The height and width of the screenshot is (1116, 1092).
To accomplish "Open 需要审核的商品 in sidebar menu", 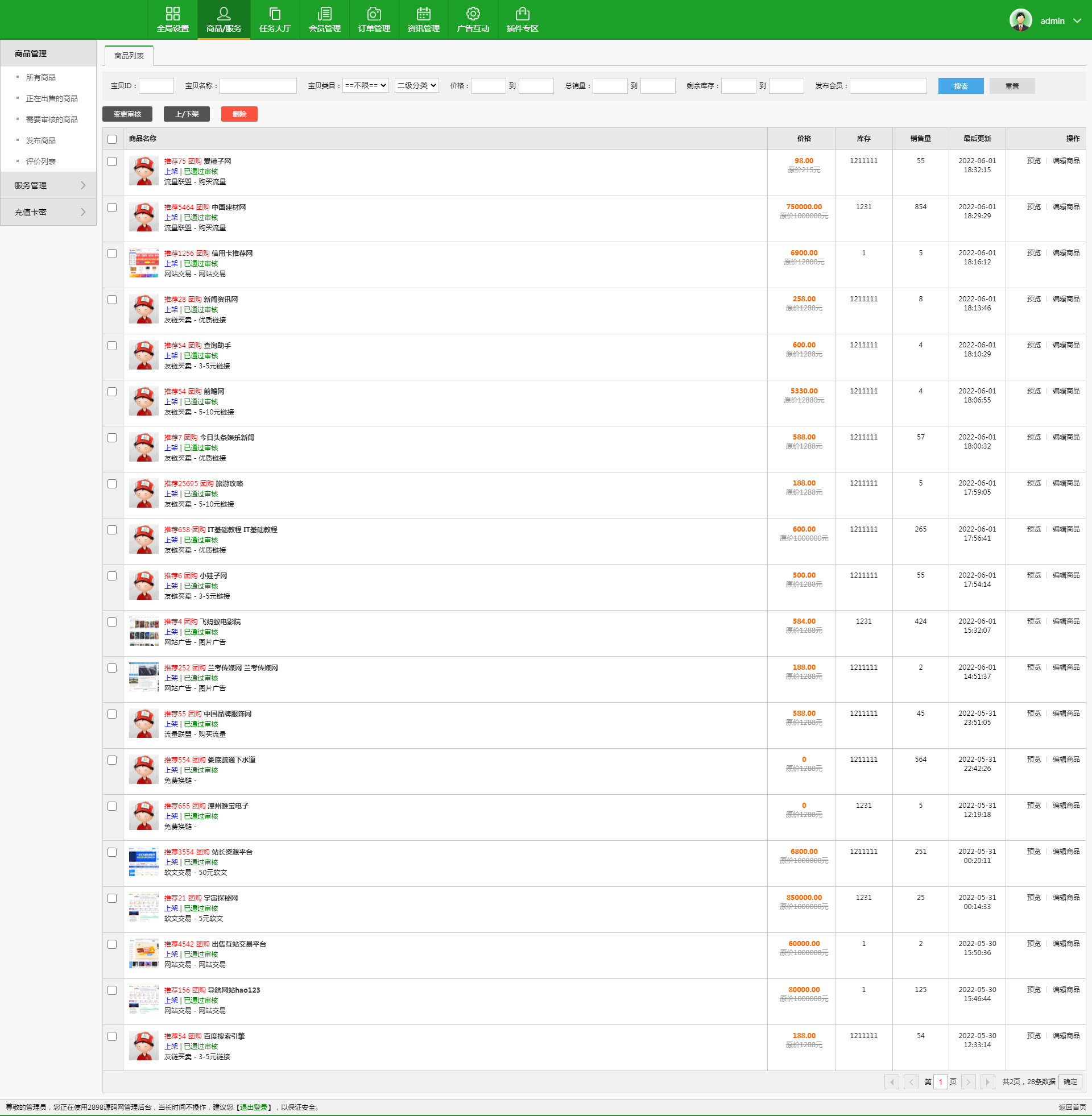I will click(52, 119).
